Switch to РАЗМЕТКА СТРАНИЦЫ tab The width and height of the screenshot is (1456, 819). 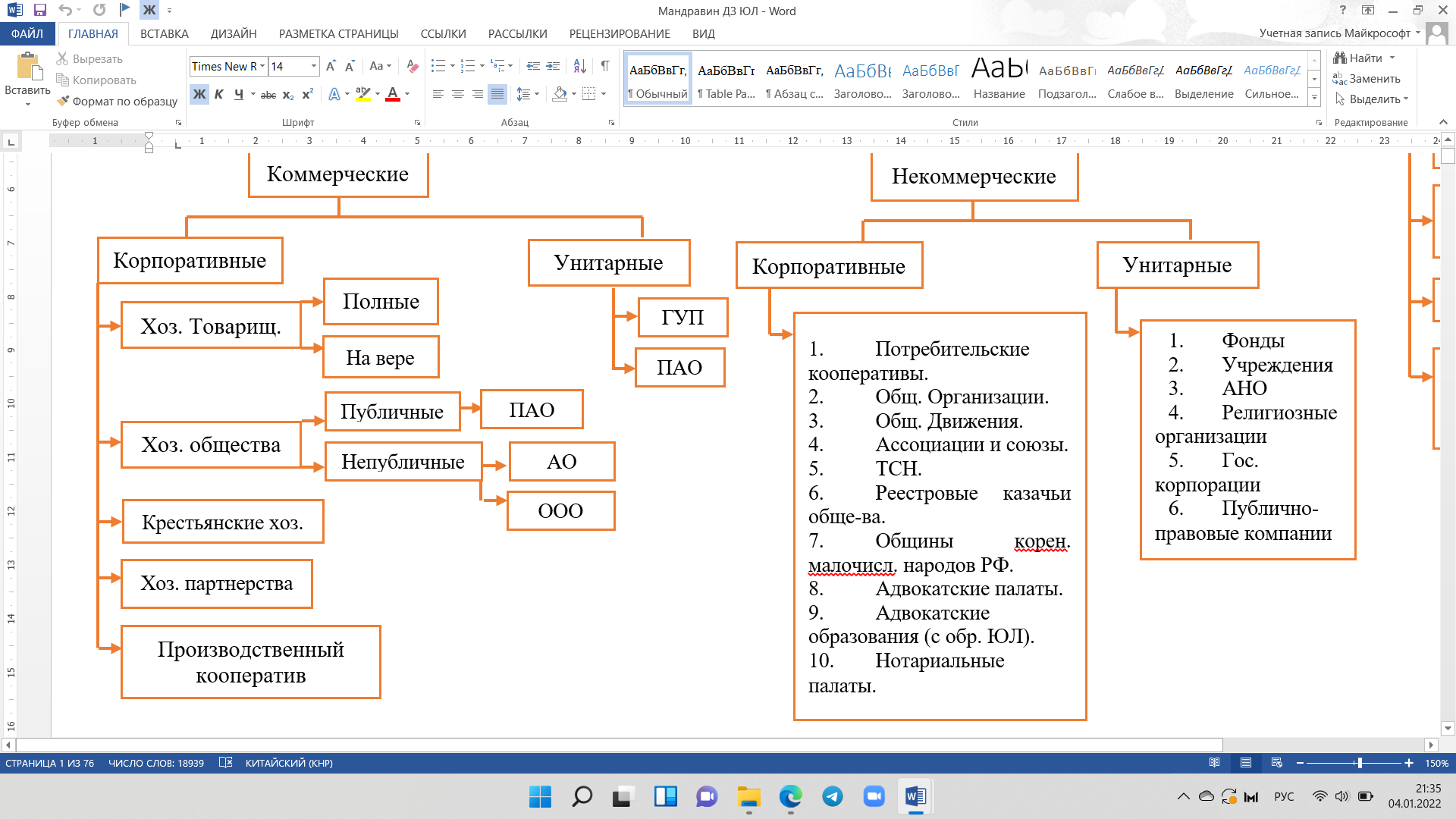click(x=339, y=34)
